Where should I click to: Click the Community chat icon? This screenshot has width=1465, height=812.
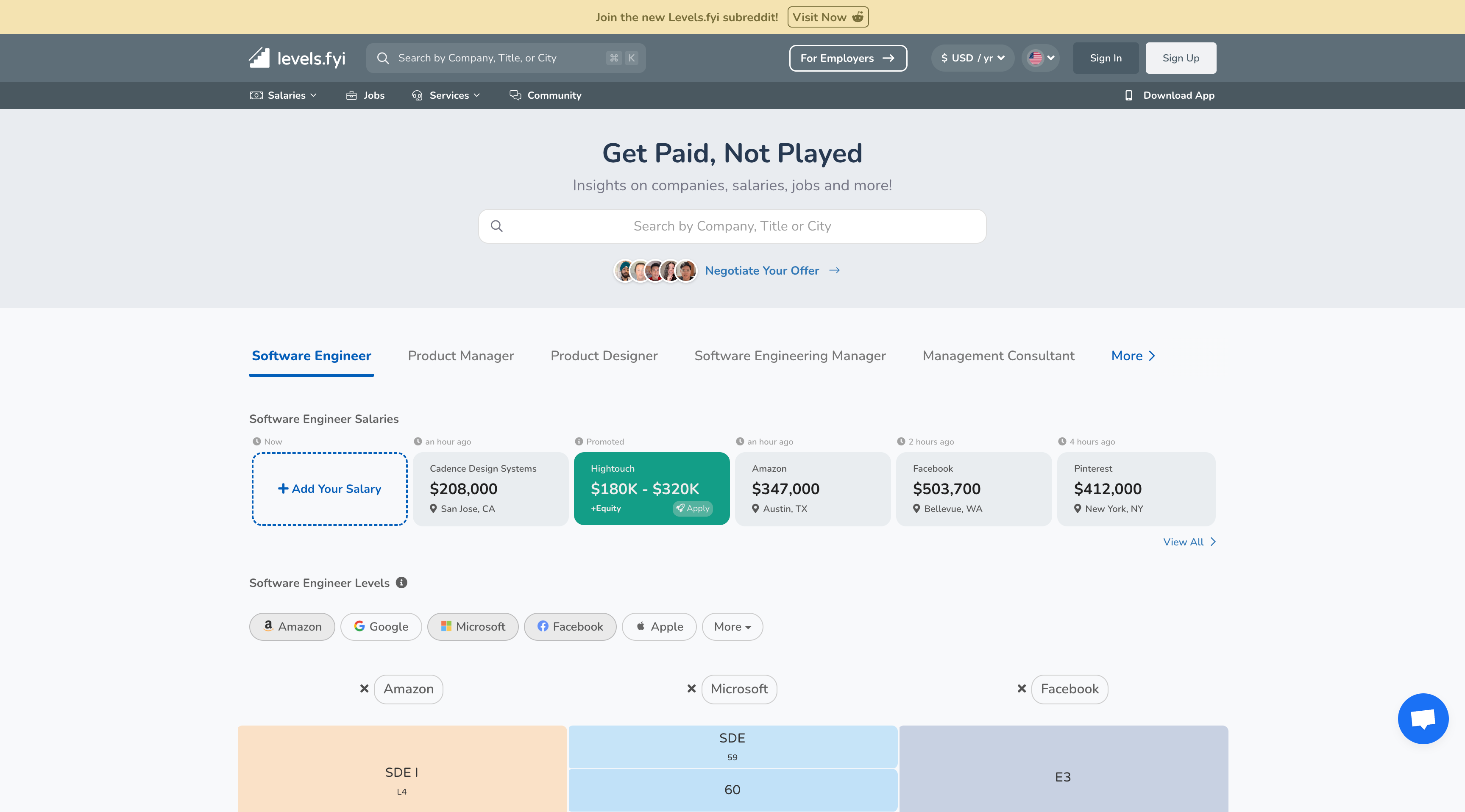[515, 95]
